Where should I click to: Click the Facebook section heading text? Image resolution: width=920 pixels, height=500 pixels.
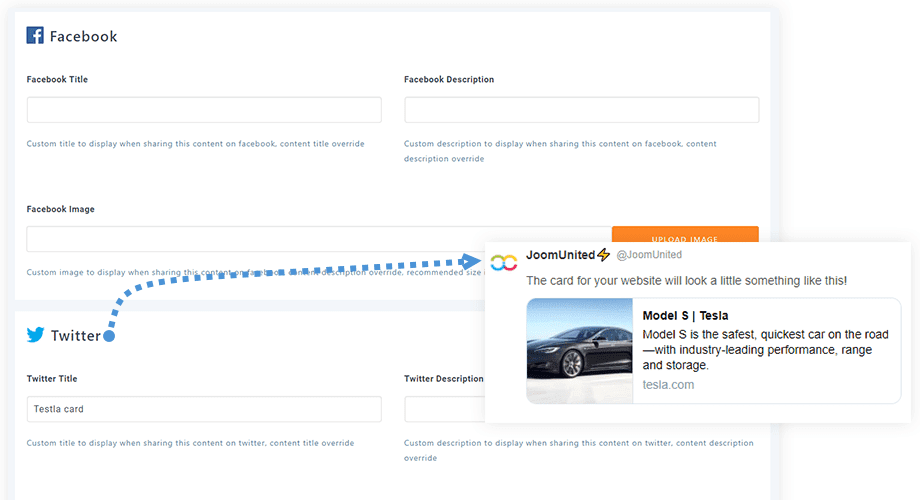[x=83, y=36]
